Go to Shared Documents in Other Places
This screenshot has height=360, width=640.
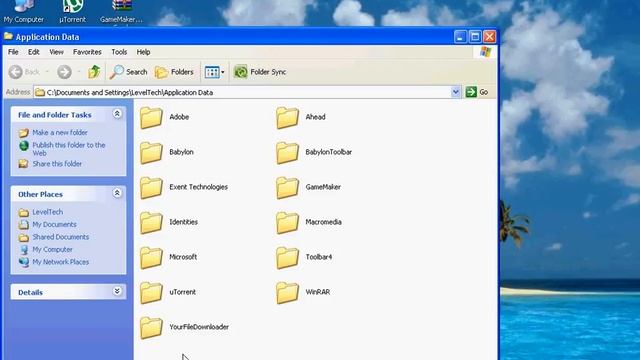pos(60,237)
